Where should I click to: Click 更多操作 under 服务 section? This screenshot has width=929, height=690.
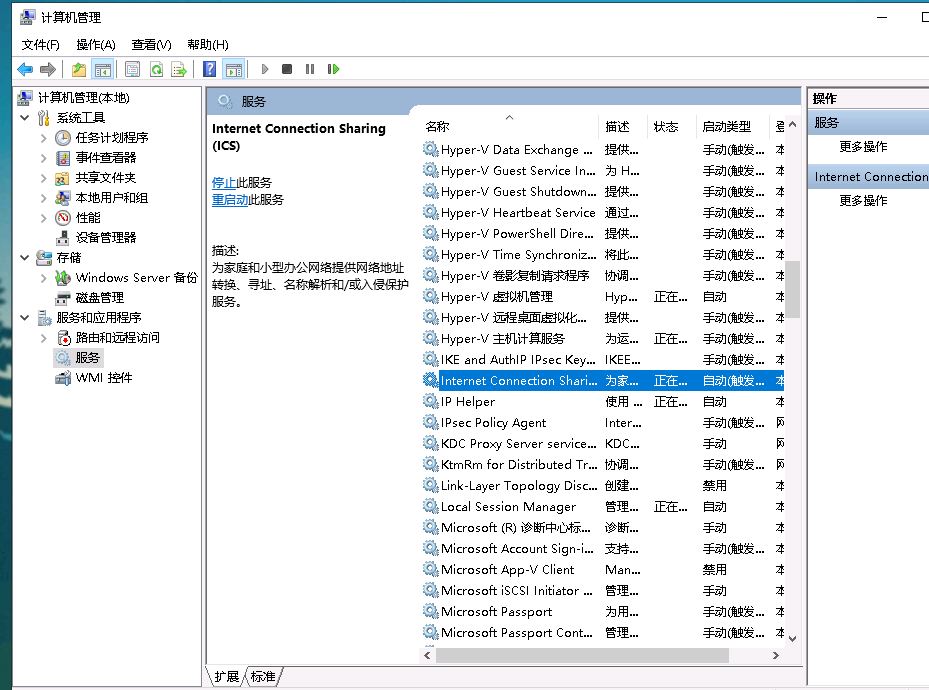point(863,147)
